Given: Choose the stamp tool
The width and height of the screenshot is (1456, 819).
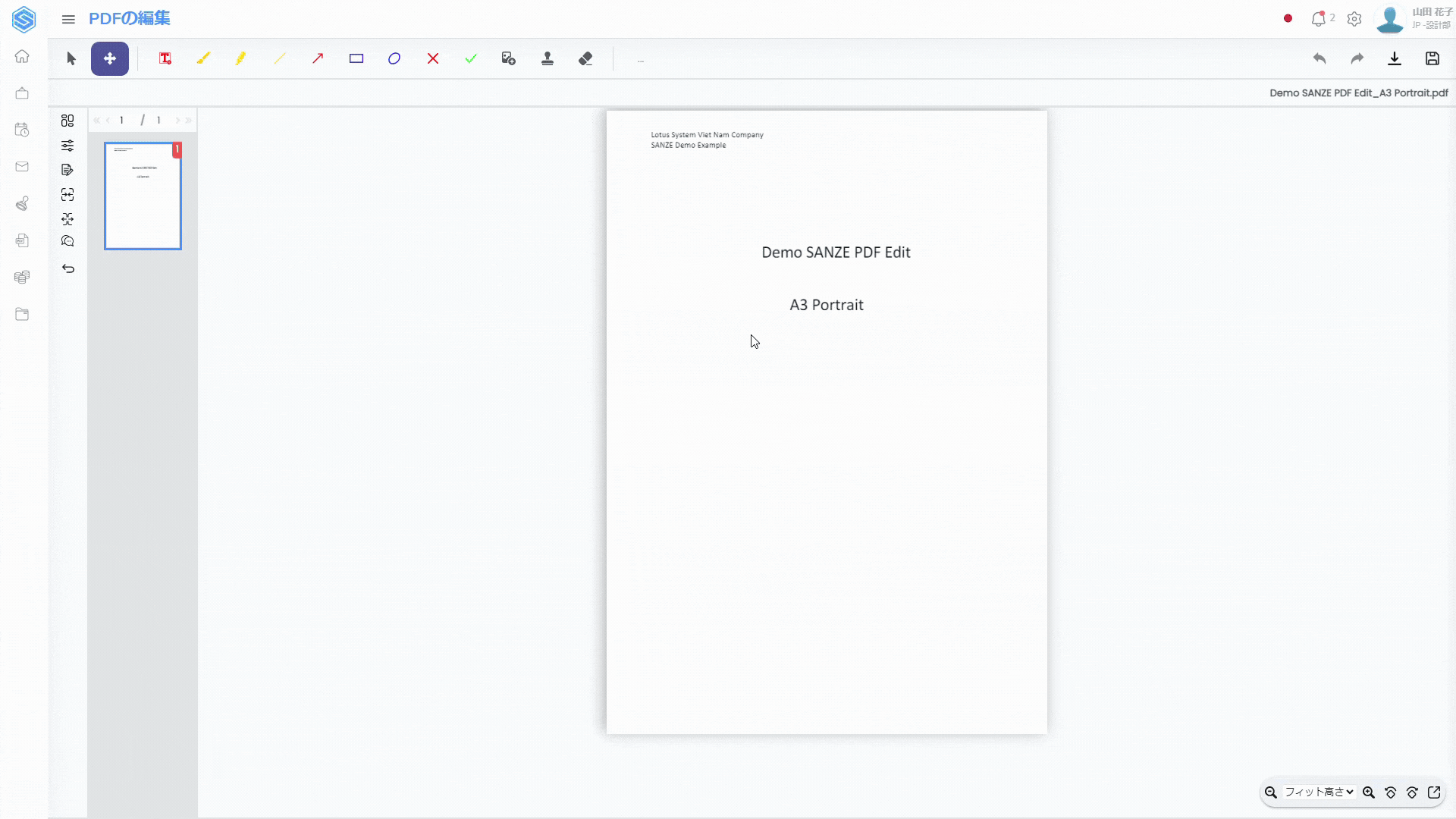Looking at the screenshot, I should click(x=548, y=58).
